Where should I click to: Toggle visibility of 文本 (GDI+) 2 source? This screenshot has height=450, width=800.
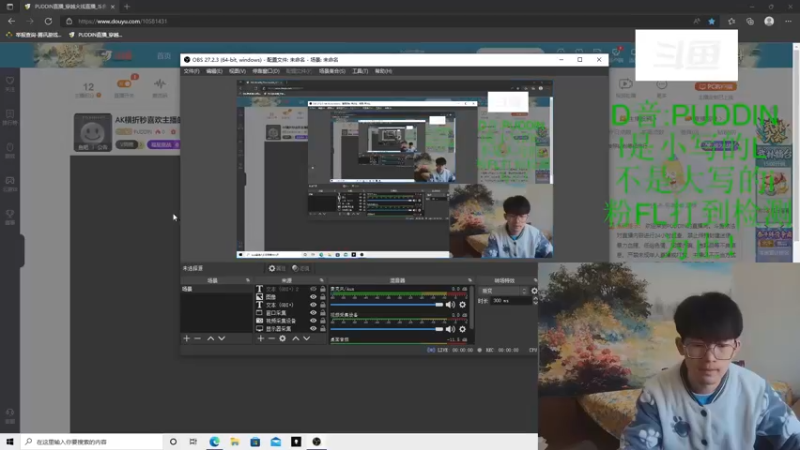click(x=313, y=289)
